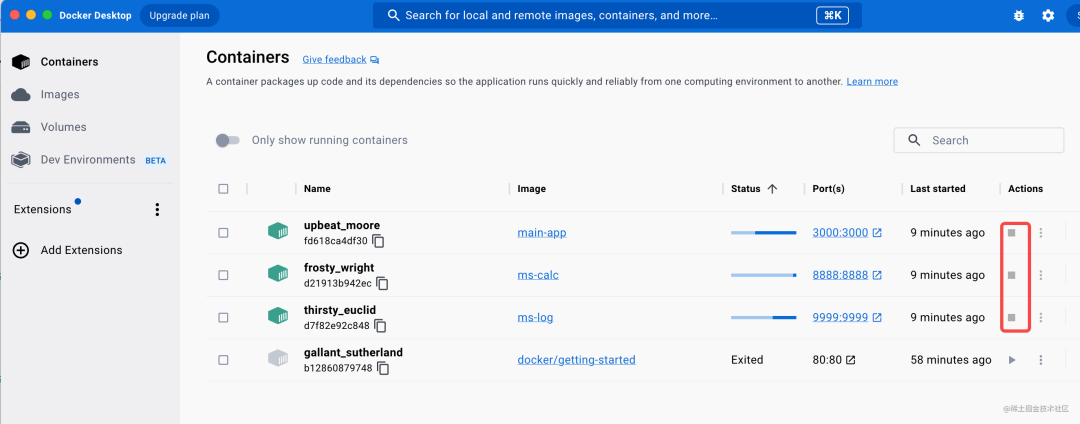The height and width of the screenshot is (424, 1080).
Task: Stop the upbeat_moore container
Action: click(x=1012, y=233)
